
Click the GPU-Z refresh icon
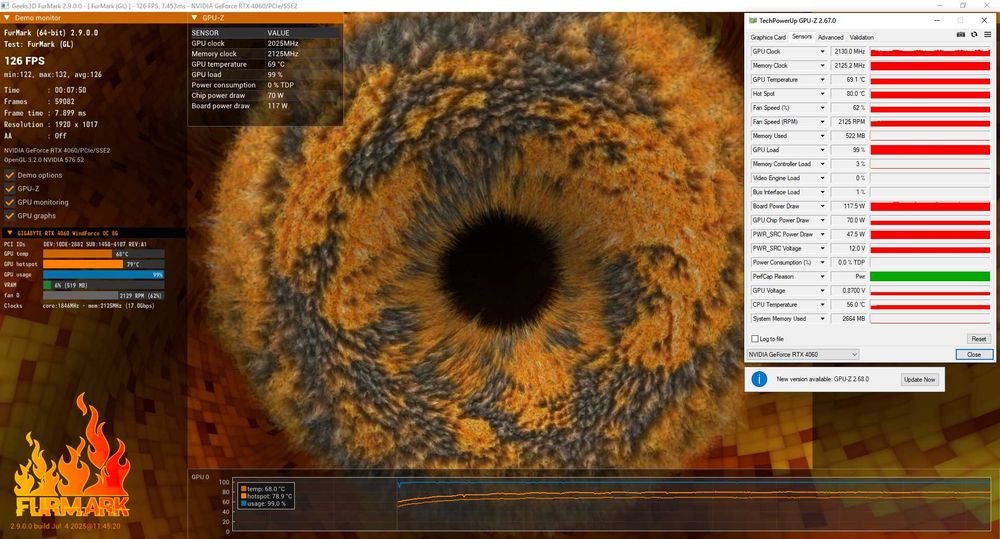click(x=974, y=34)
